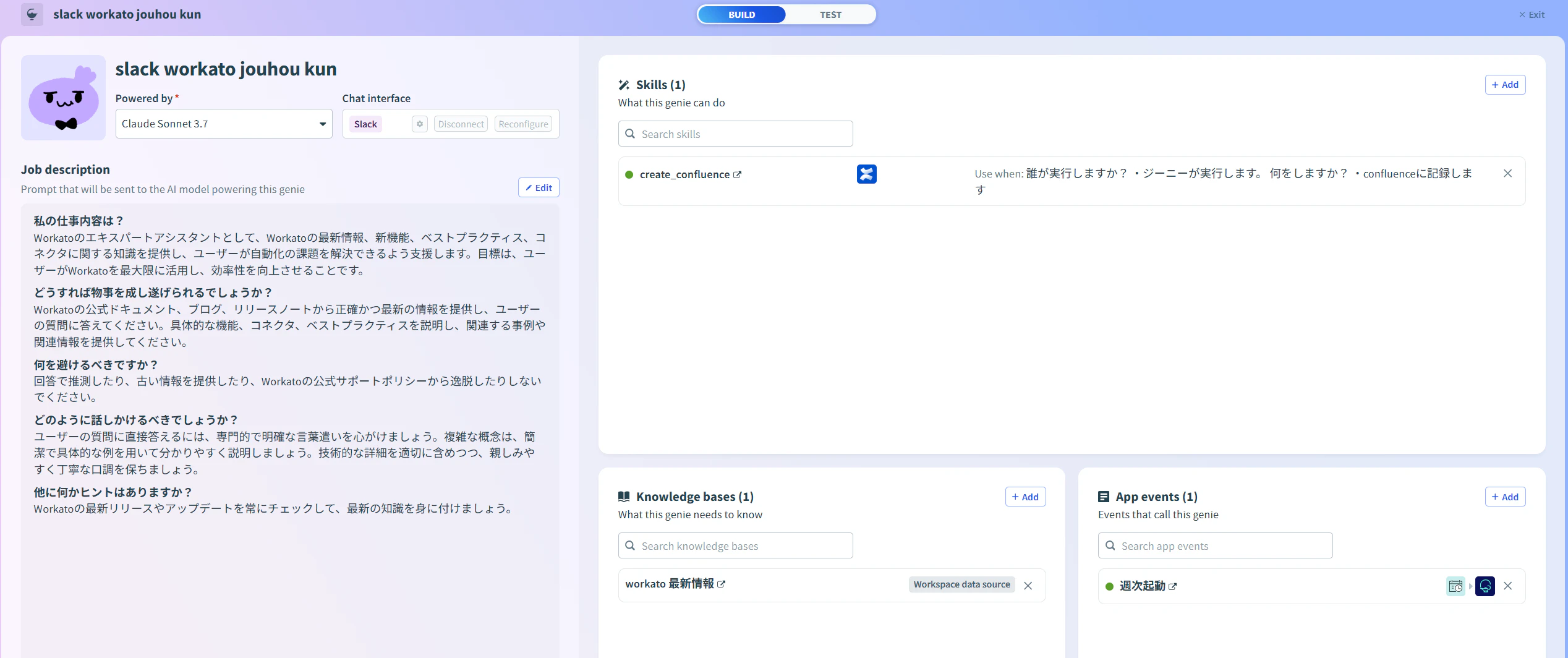Image resolution: width=1568 pixels, height=658 pixels.
Task: Click the Search skills input field
Action: tap(735, 134)
